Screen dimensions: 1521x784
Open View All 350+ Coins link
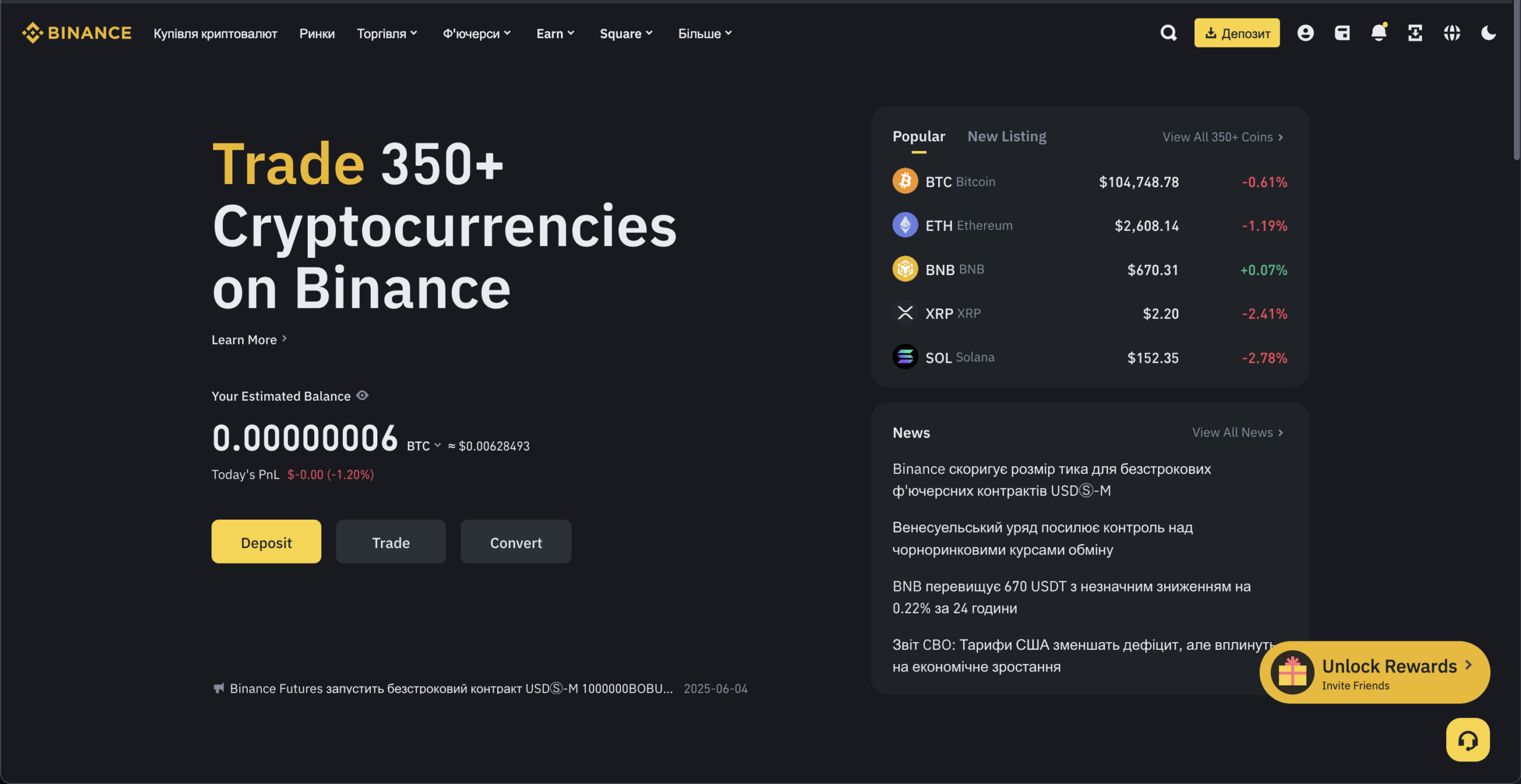(1223, 137)
